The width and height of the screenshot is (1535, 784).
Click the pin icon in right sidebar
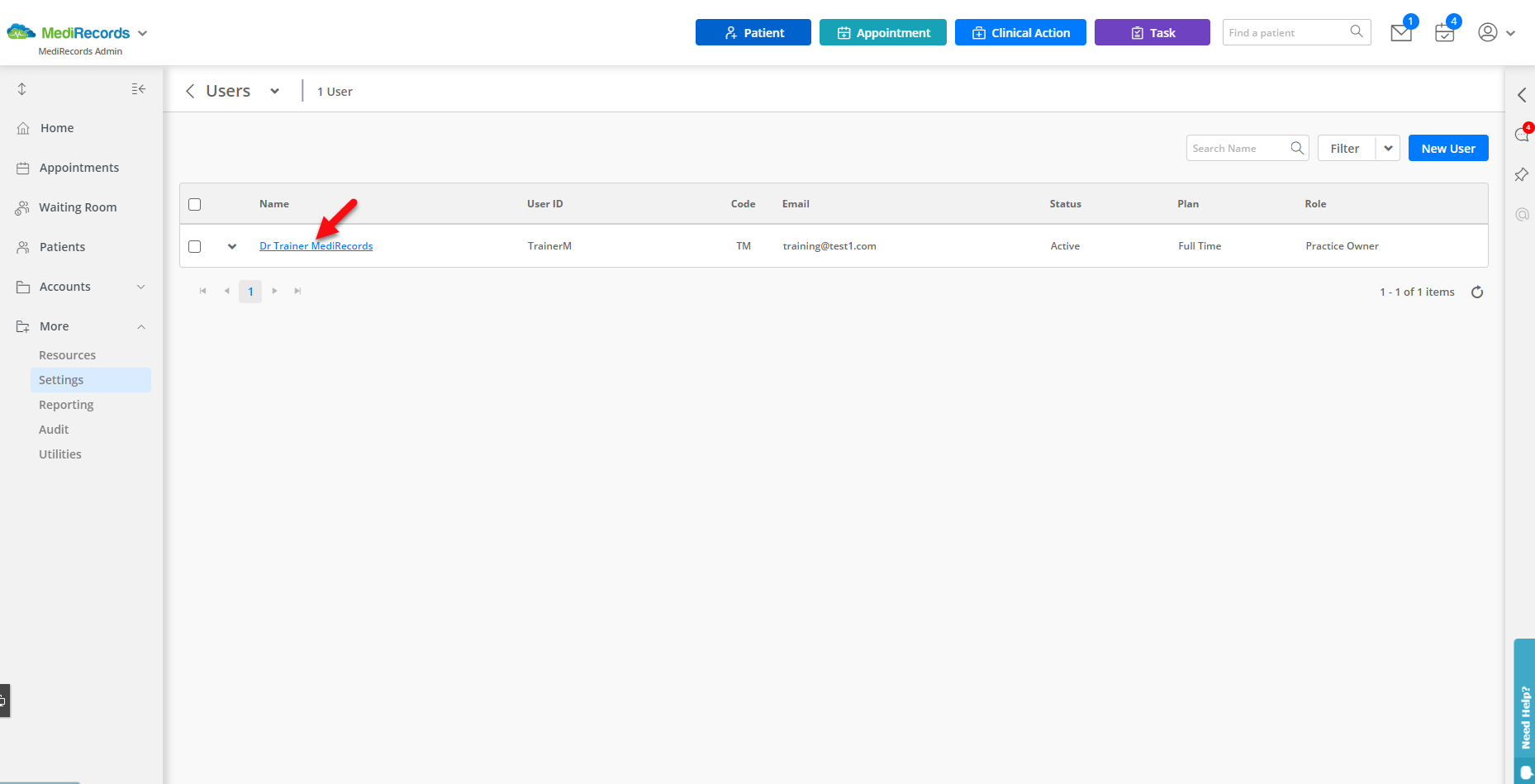pyautogui.click(x=1522, y=174)
